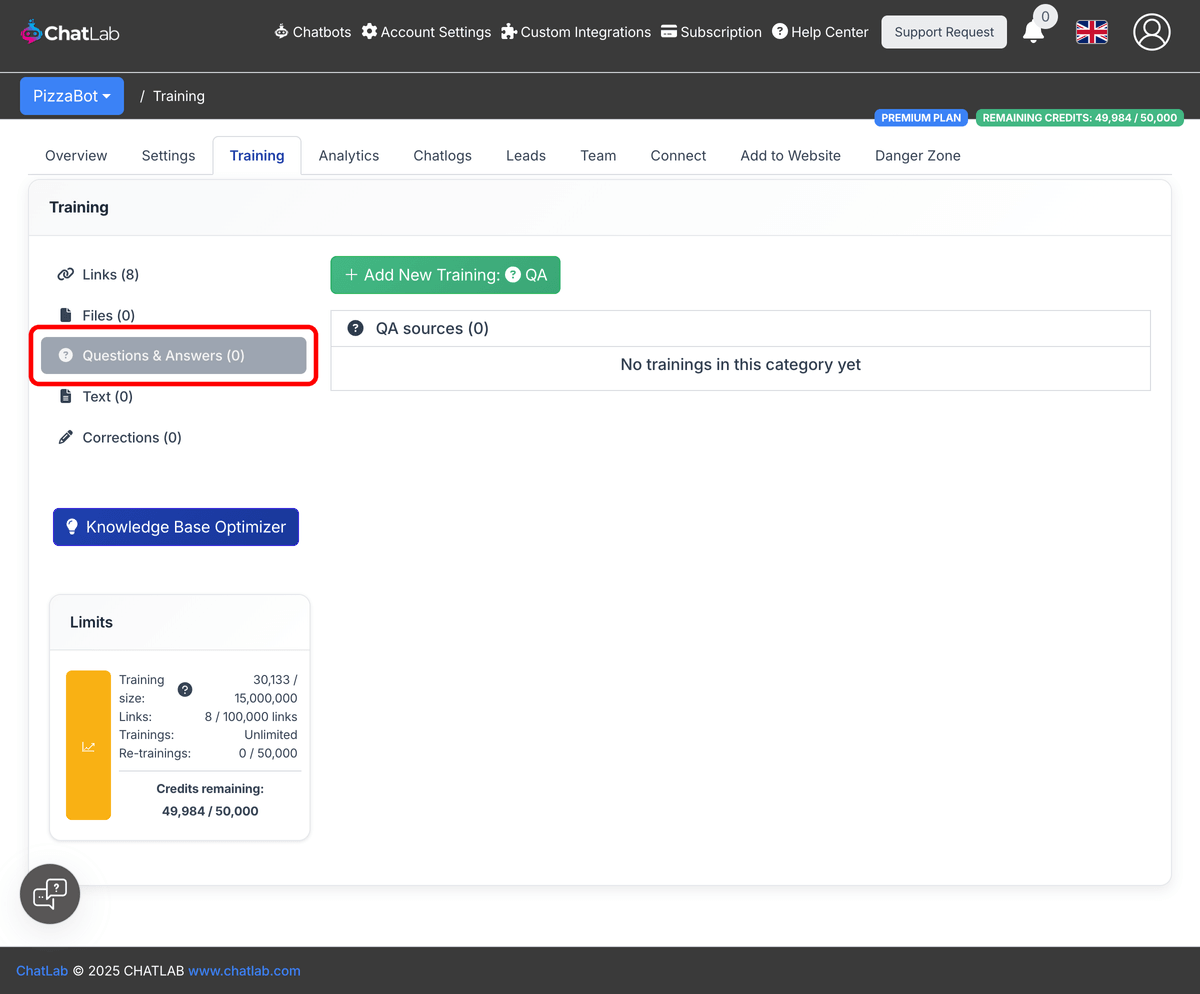Open the Help Center question icon
1200x994 pixels.
point(779,31)
